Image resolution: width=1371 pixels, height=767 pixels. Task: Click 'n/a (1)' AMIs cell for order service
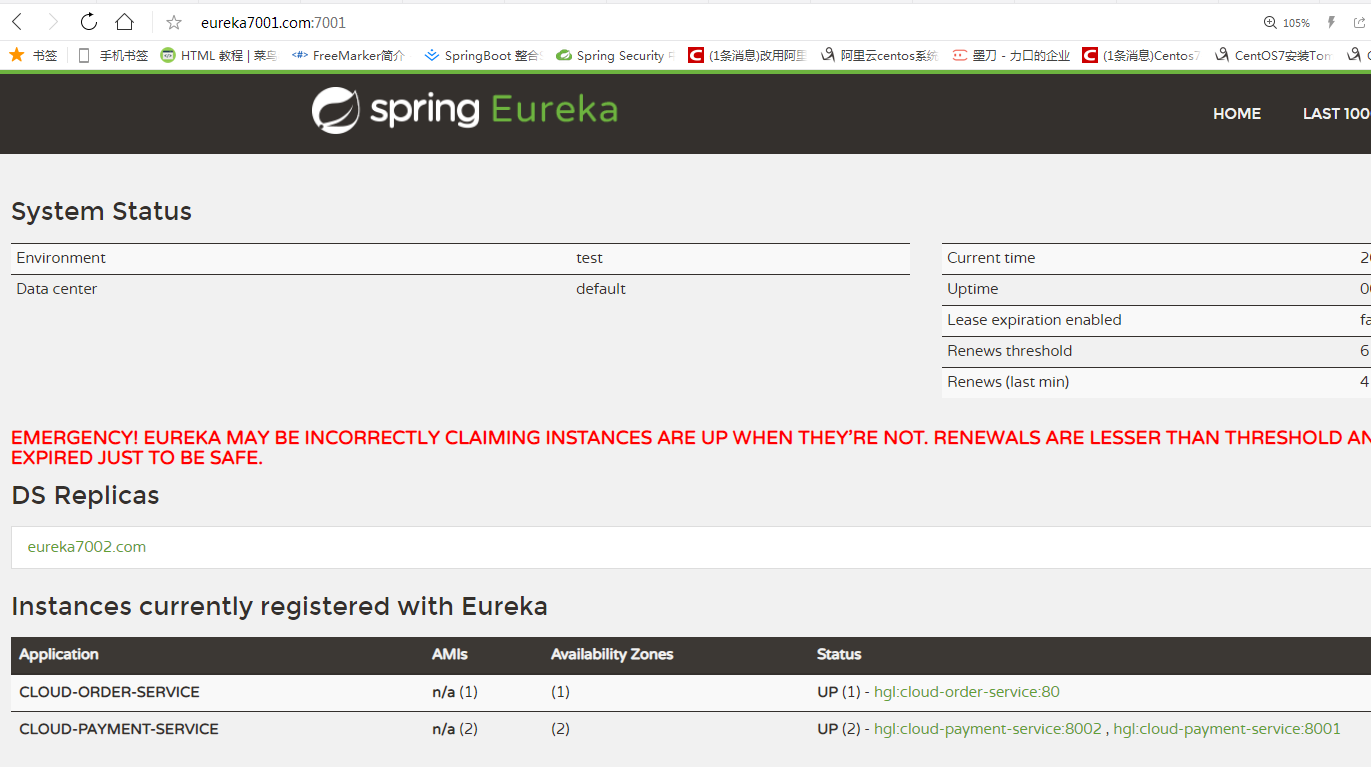(455, 692)
